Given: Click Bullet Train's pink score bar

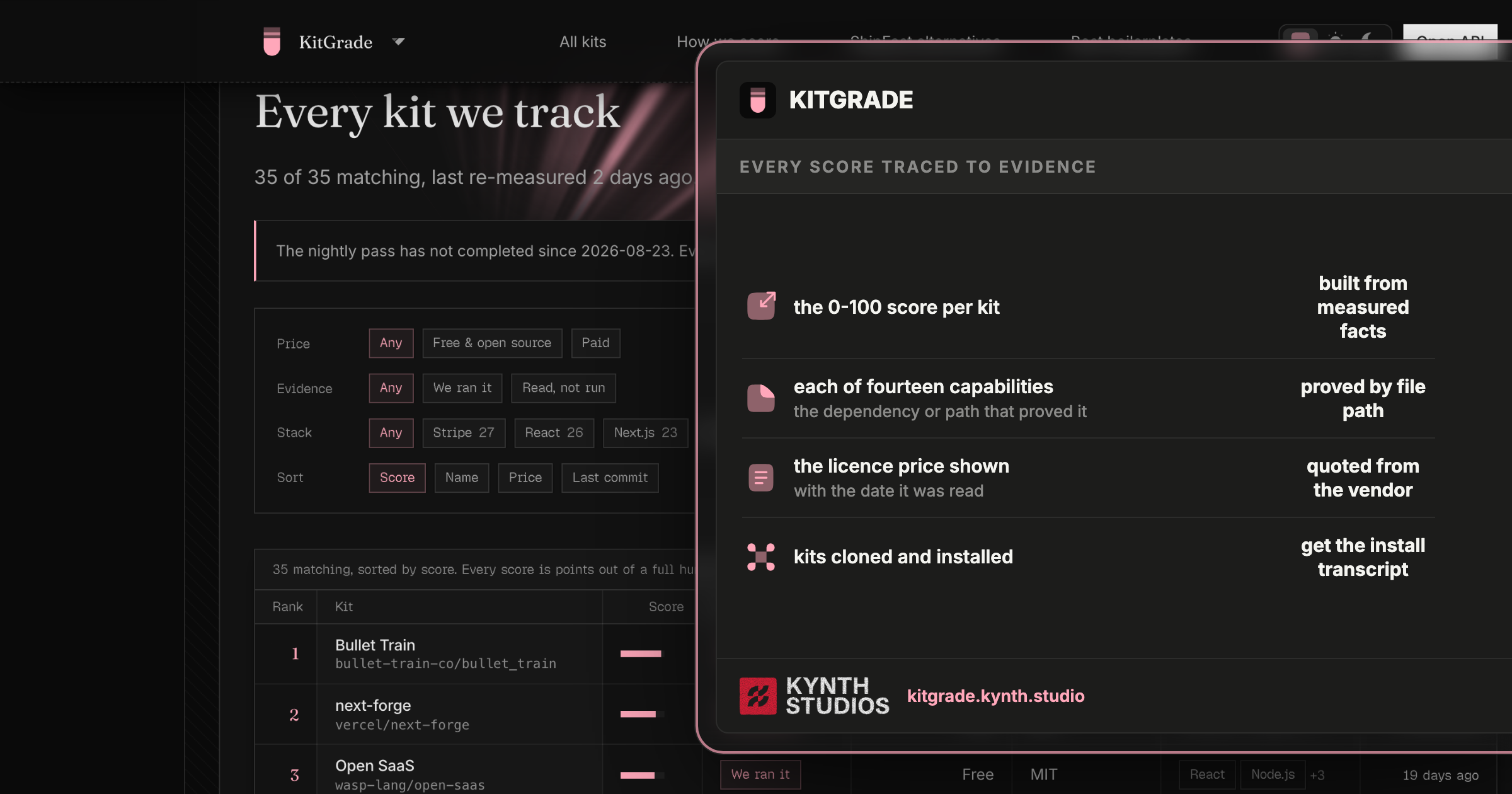Looking at the screenshot, I should (641, 654).
